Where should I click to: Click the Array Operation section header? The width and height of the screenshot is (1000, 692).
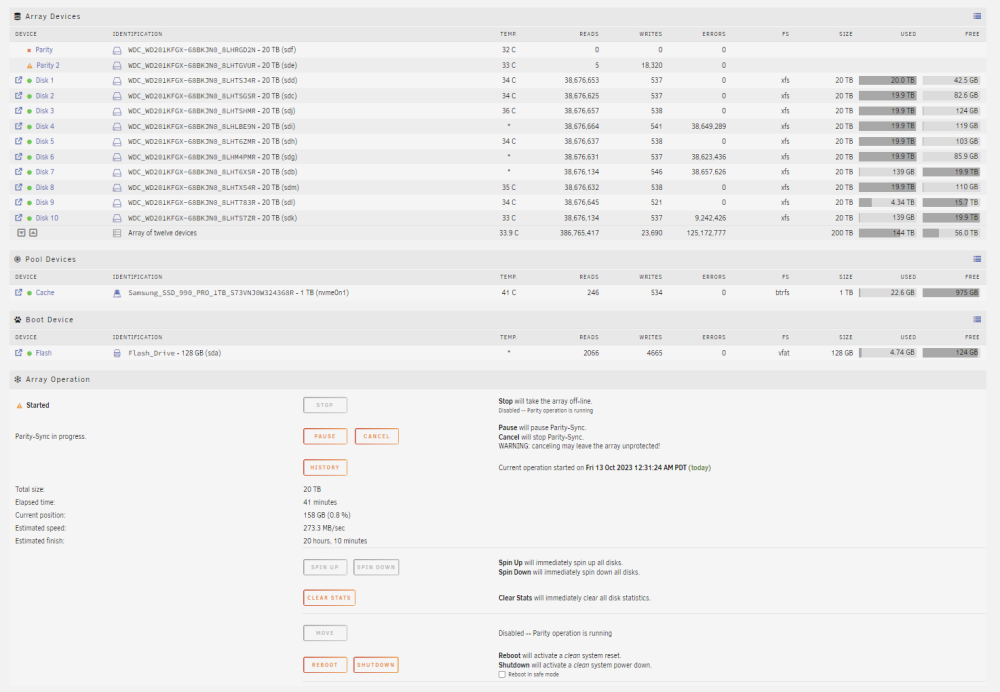pos(497,379)
